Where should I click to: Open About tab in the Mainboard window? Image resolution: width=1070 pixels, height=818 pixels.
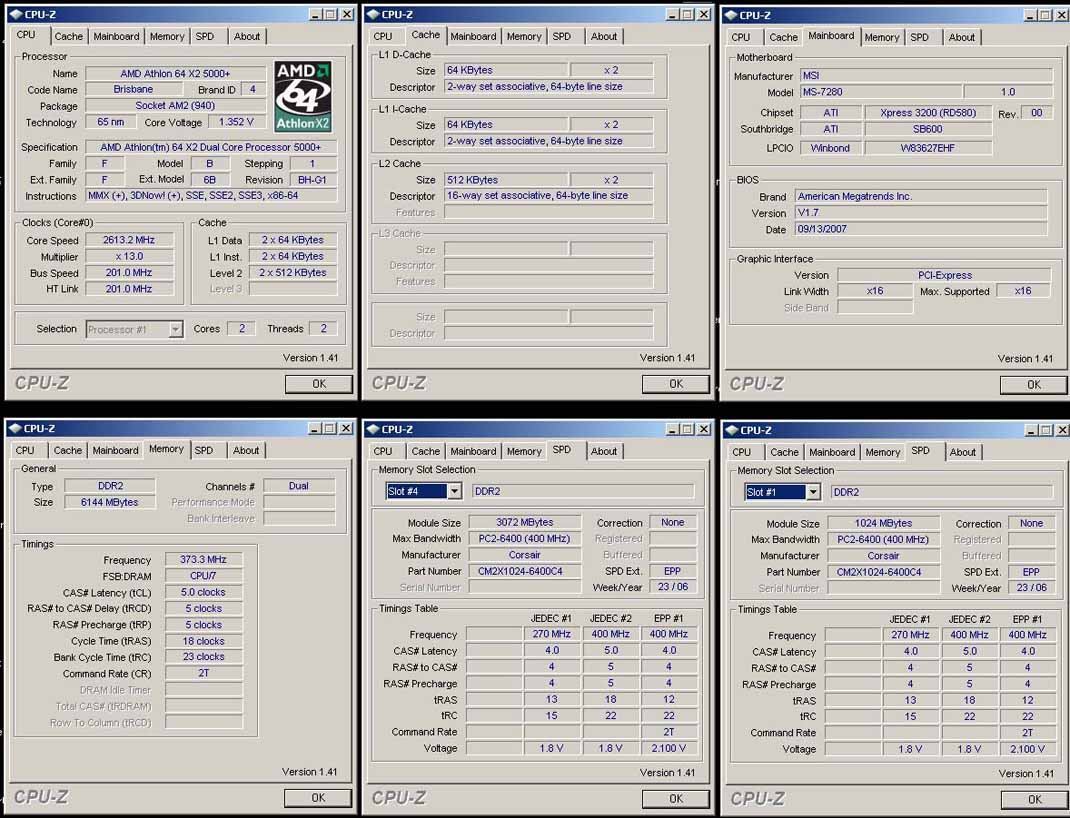(x=961, y=37)
